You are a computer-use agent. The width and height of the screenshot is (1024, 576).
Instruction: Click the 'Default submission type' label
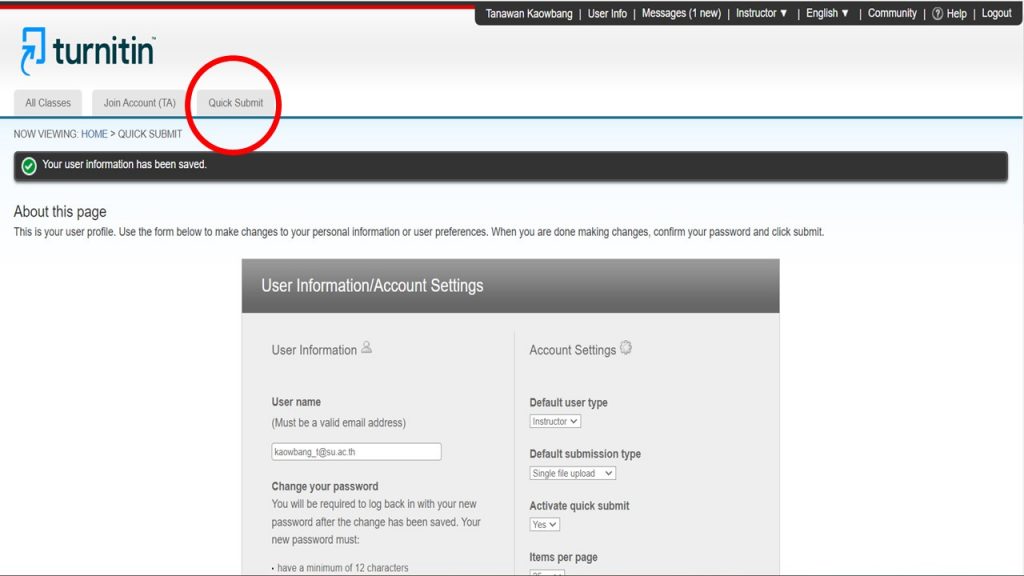coord(585,454)
